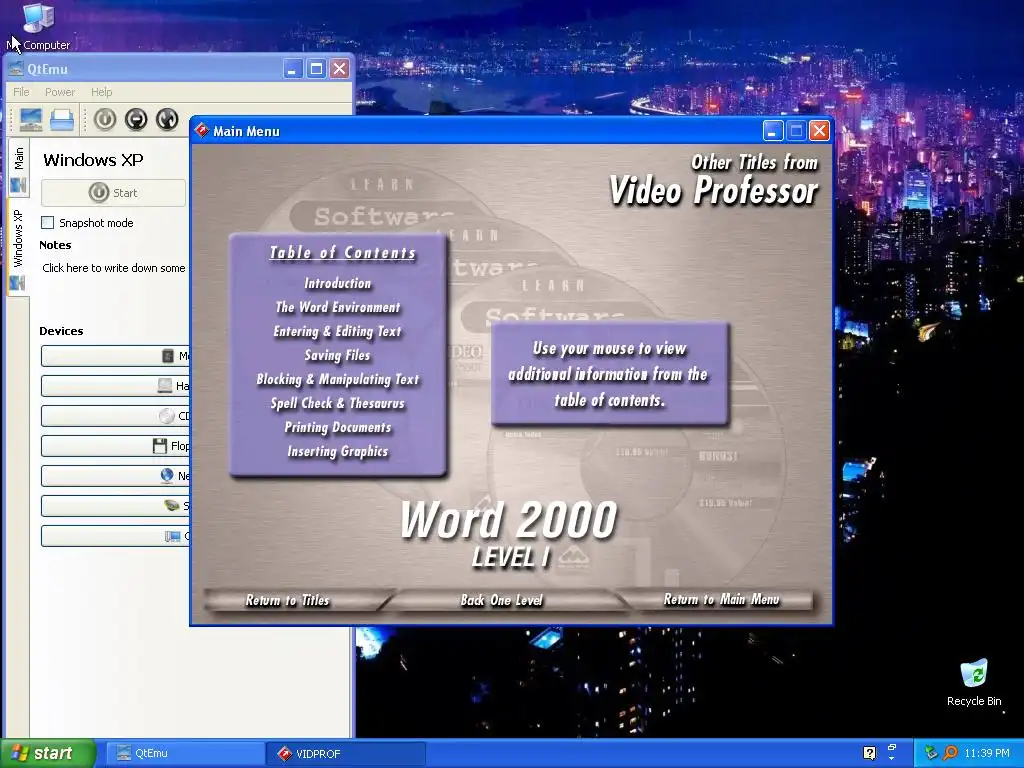The width and height of the screenshot is (1024, 768).
Task: Select Inserting Graphics entry
Action: tap(338, 451)
